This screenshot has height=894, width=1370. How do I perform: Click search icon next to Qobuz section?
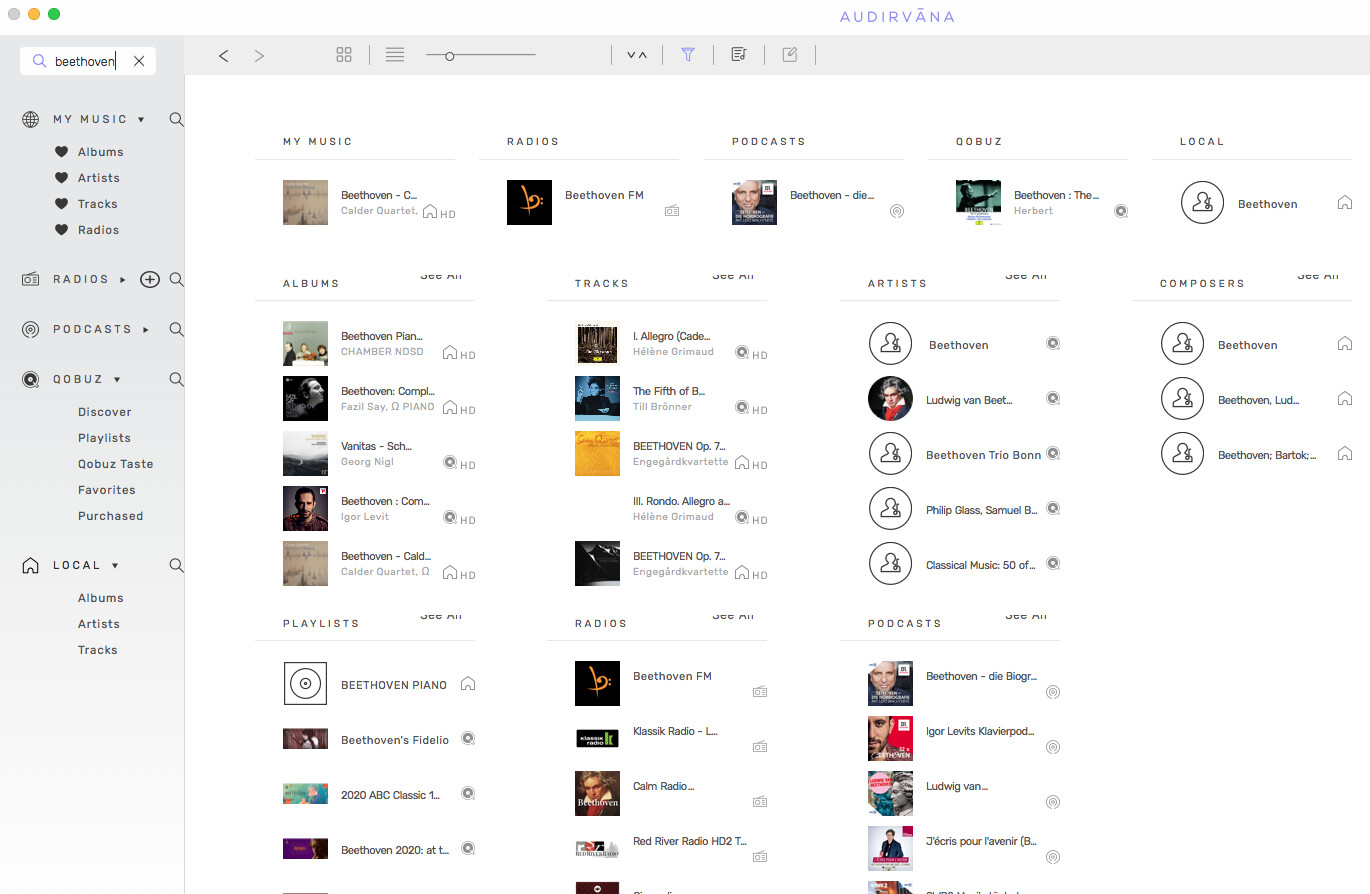[177, 380]
